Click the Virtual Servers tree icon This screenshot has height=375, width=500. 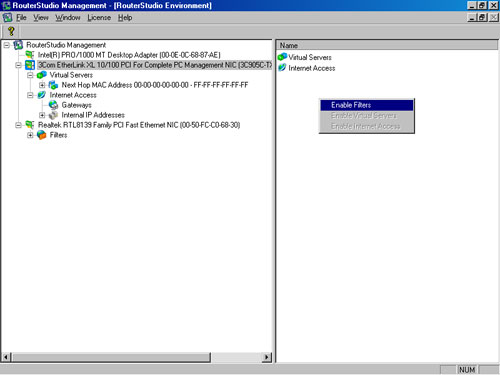[42, 75]
